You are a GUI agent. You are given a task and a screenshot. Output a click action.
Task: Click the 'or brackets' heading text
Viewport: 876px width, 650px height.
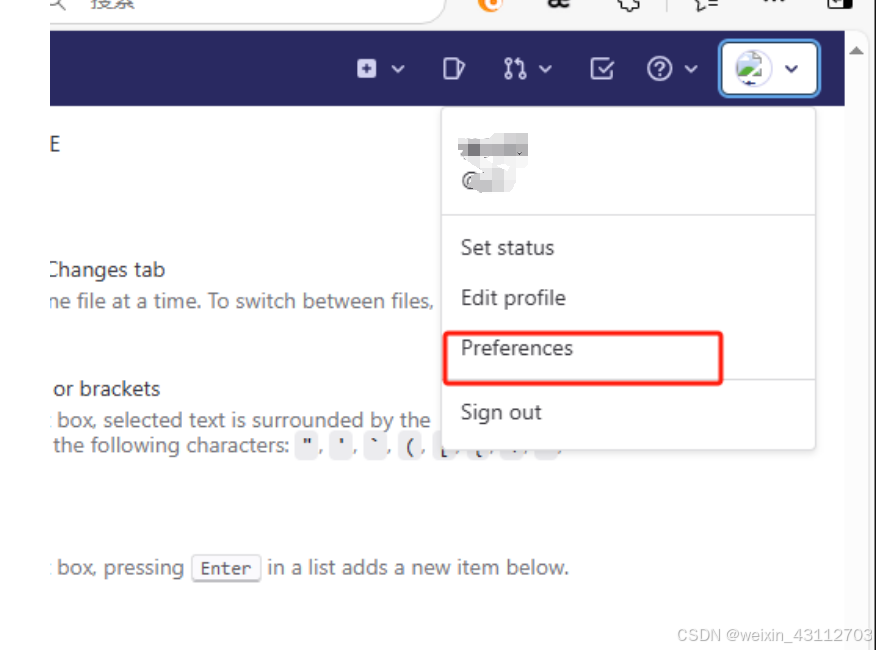[x=107, y=389]
